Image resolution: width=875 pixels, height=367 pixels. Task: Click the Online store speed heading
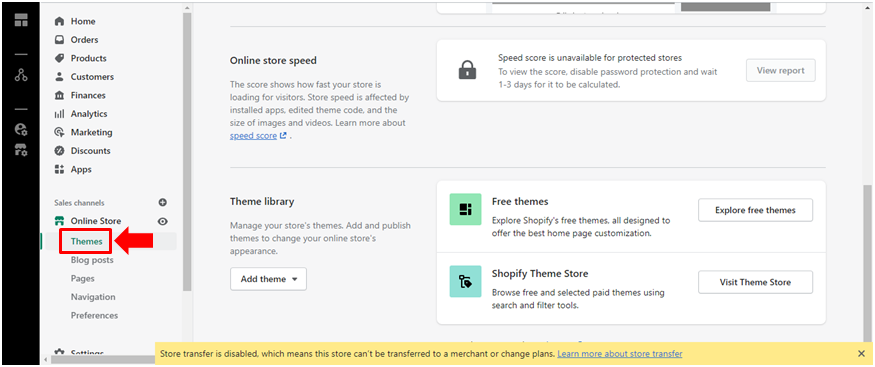coord(273,60)
